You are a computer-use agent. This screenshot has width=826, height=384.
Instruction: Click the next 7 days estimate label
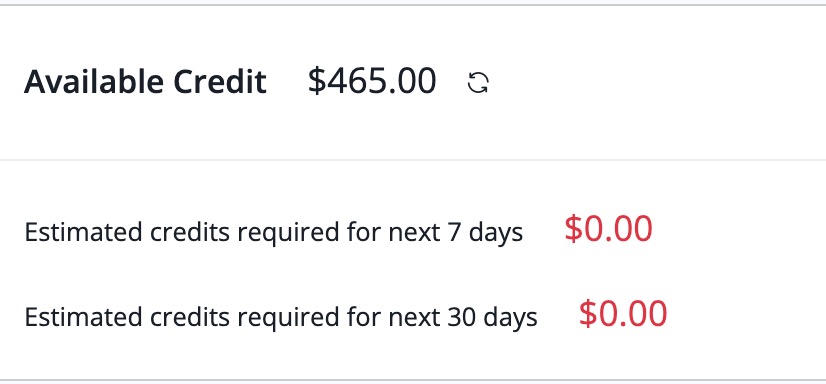click(x=273, y=232)
